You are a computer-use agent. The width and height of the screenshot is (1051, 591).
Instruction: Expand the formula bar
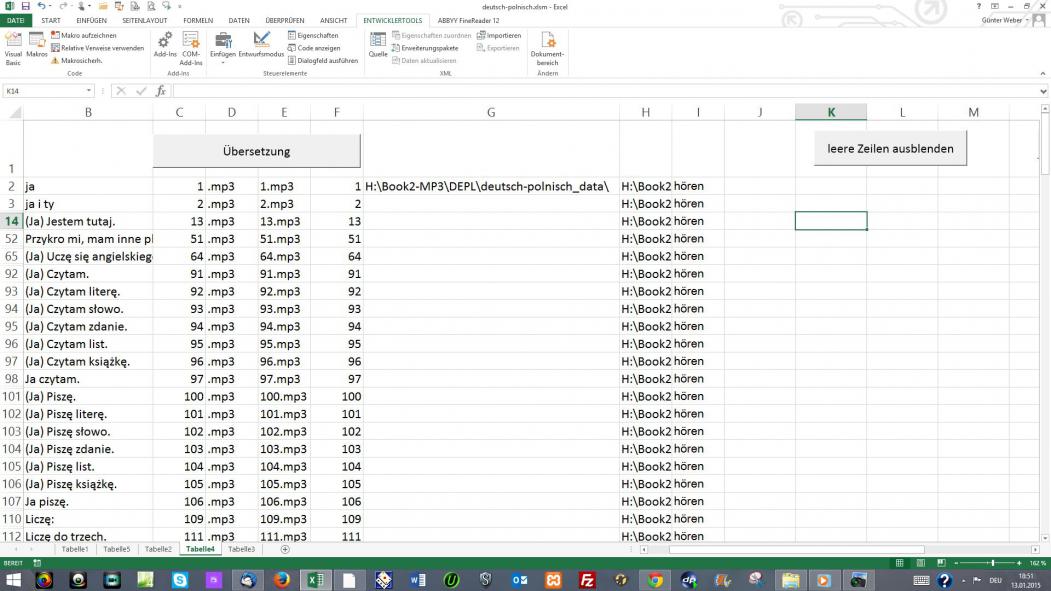(x=1044, y=91)
